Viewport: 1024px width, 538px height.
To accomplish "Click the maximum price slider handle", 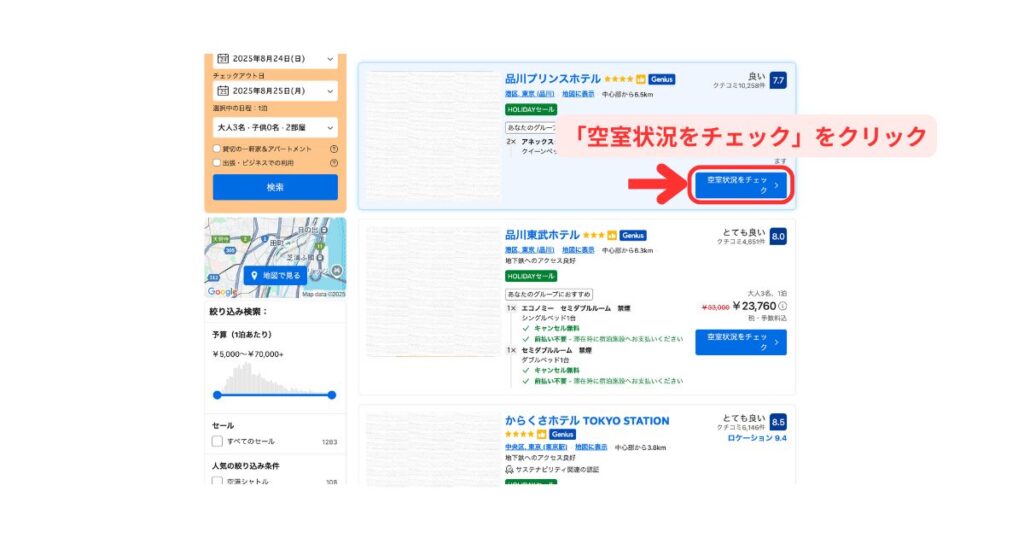I will tap(332, 395).
